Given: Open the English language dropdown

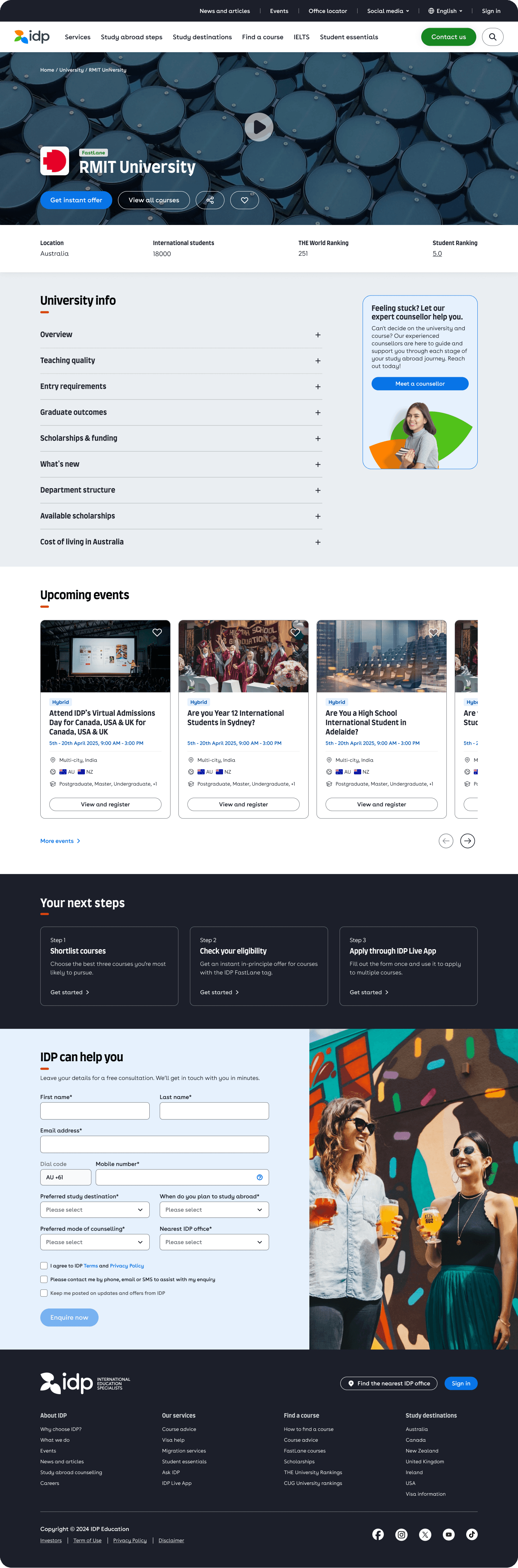Looking at the screenshot, I should 445,11.
